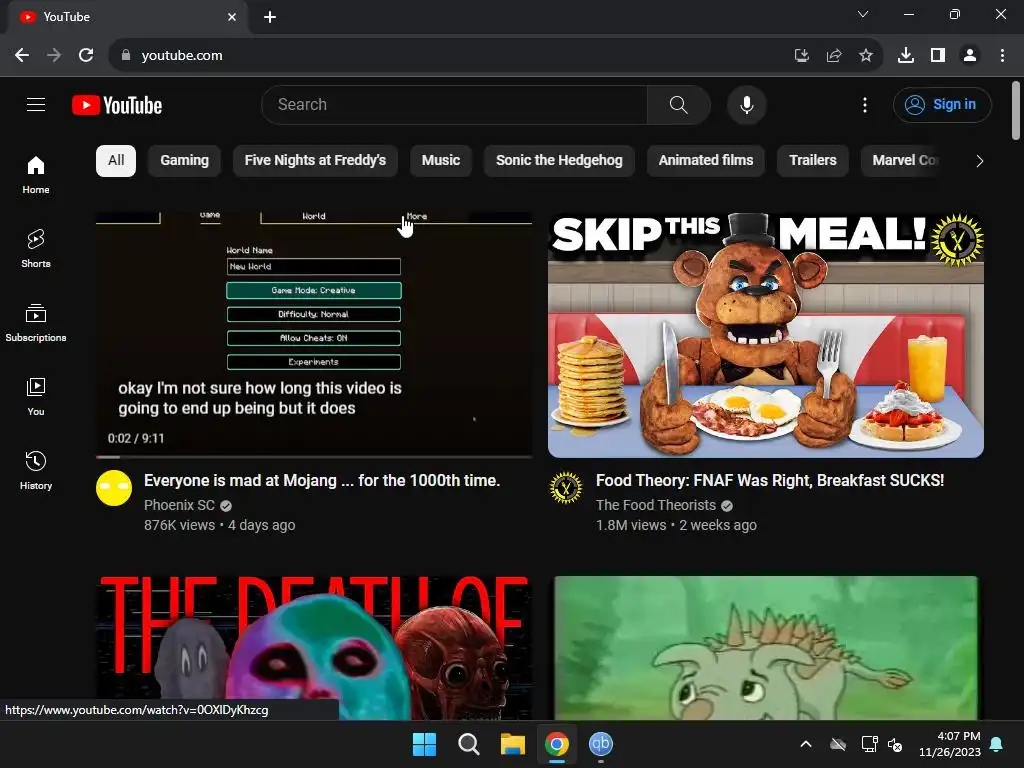This screenshot has height=768, width=1024.
Task: Bookmark this tab with star icon
Action: [865, 56]
